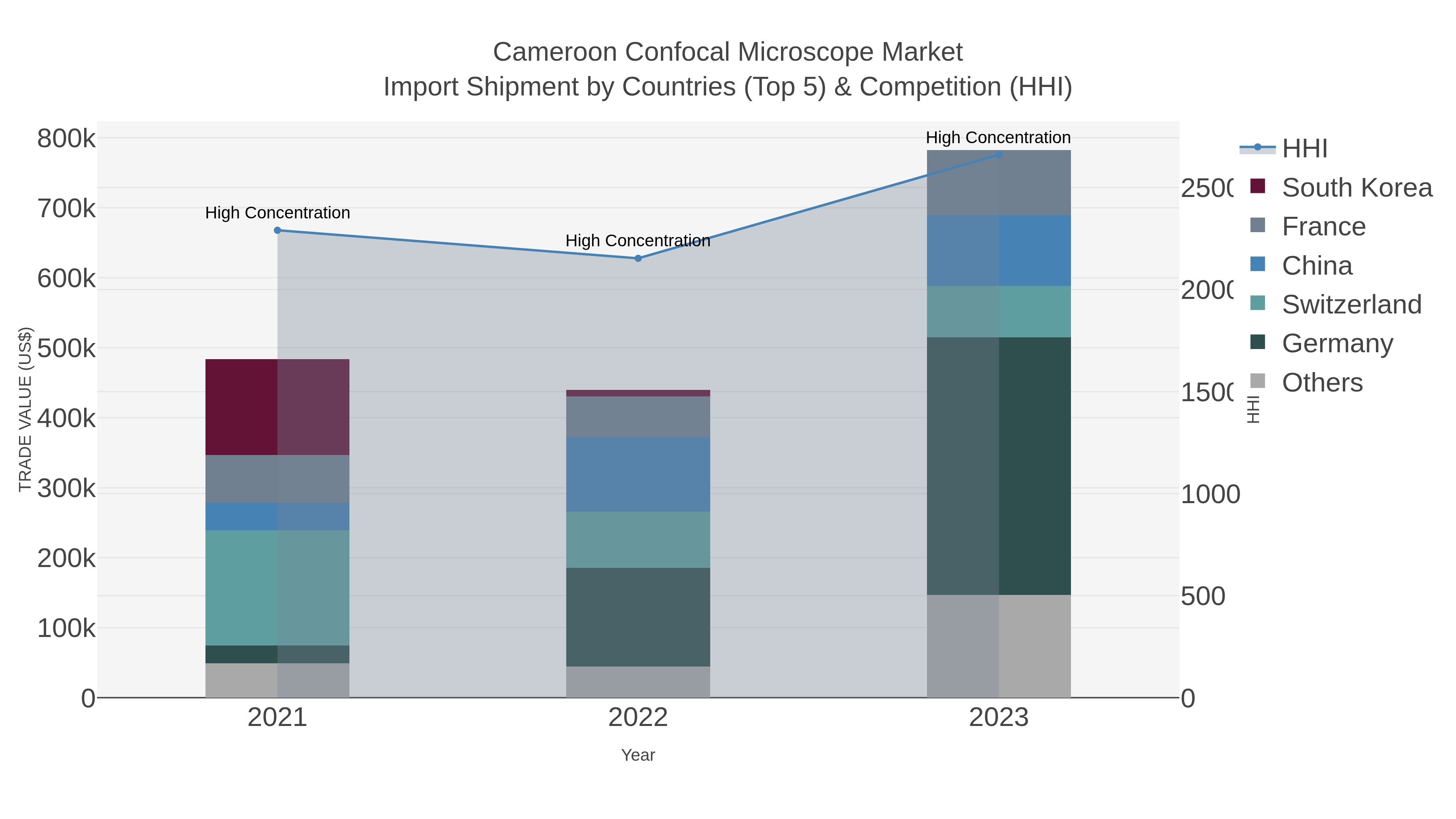This screenshot has height=819, width=1456.
Task: Click High Concentration label above 2022
Action: (638, 241)
